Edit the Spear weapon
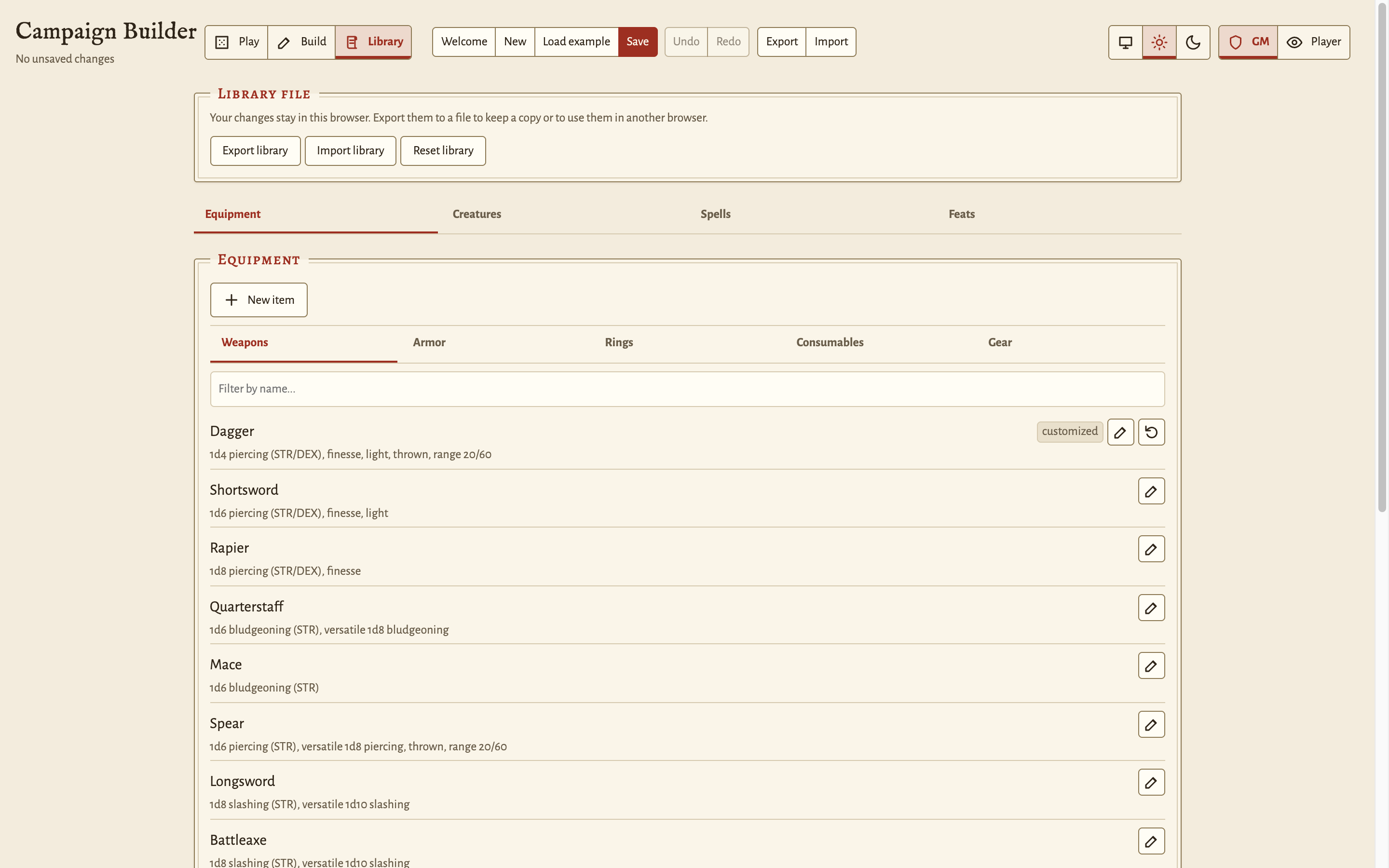1389x868 pixels. [1151, 724]
